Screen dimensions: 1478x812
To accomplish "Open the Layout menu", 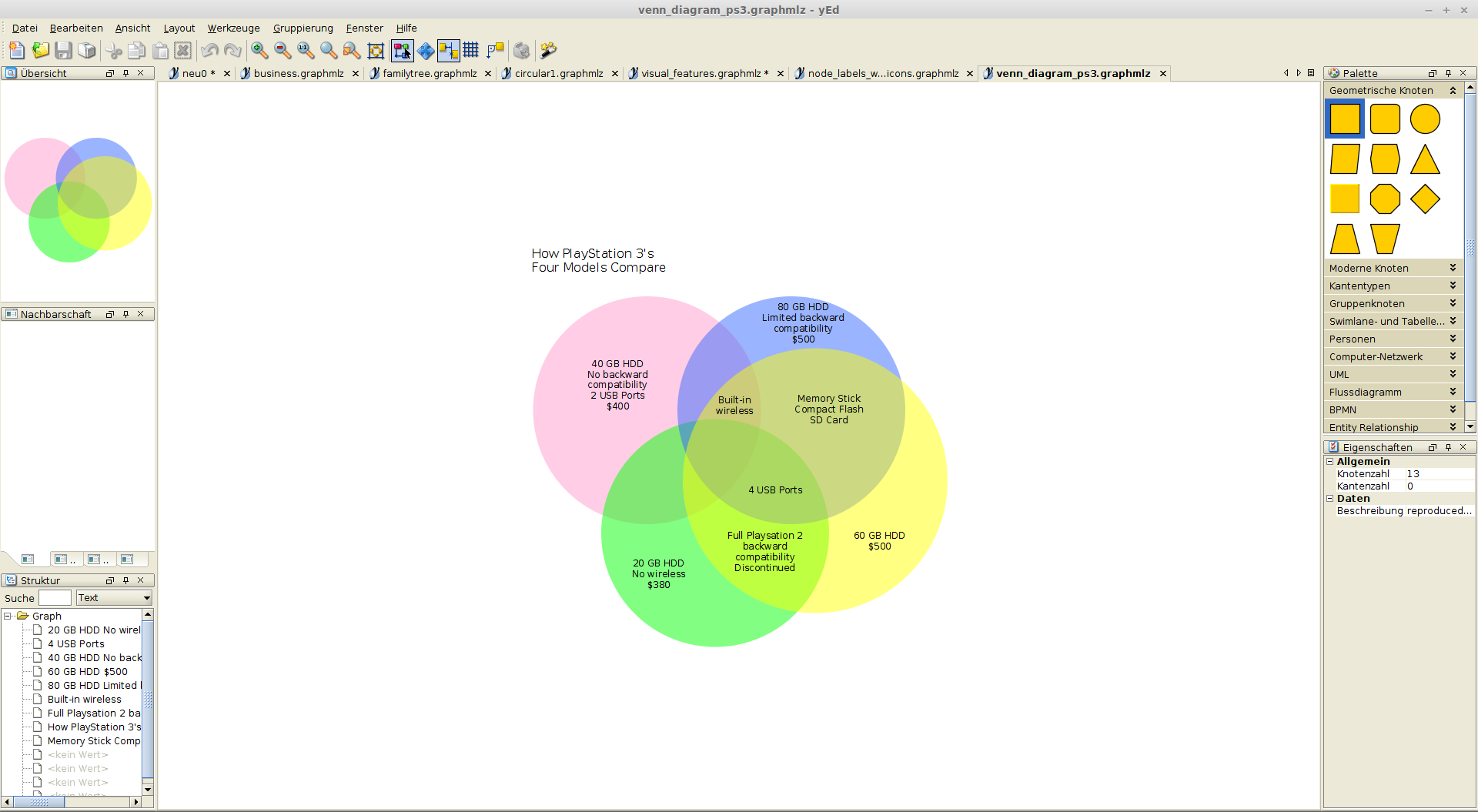I will pyautogui.click(x=179, y=28).
